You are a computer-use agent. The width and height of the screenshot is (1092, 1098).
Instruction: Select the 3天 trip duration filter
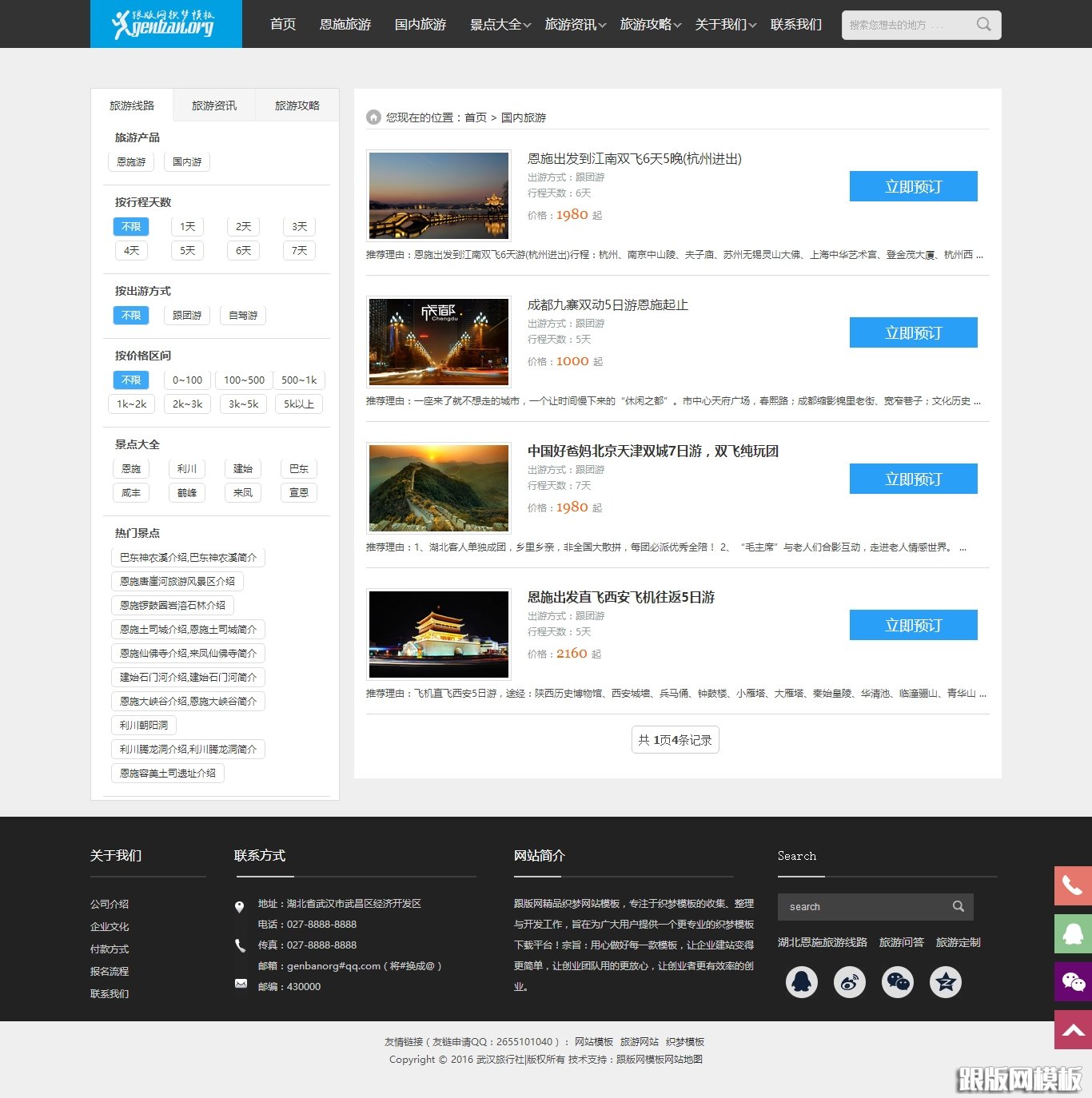pyautogui.click(x=299, y=227)
